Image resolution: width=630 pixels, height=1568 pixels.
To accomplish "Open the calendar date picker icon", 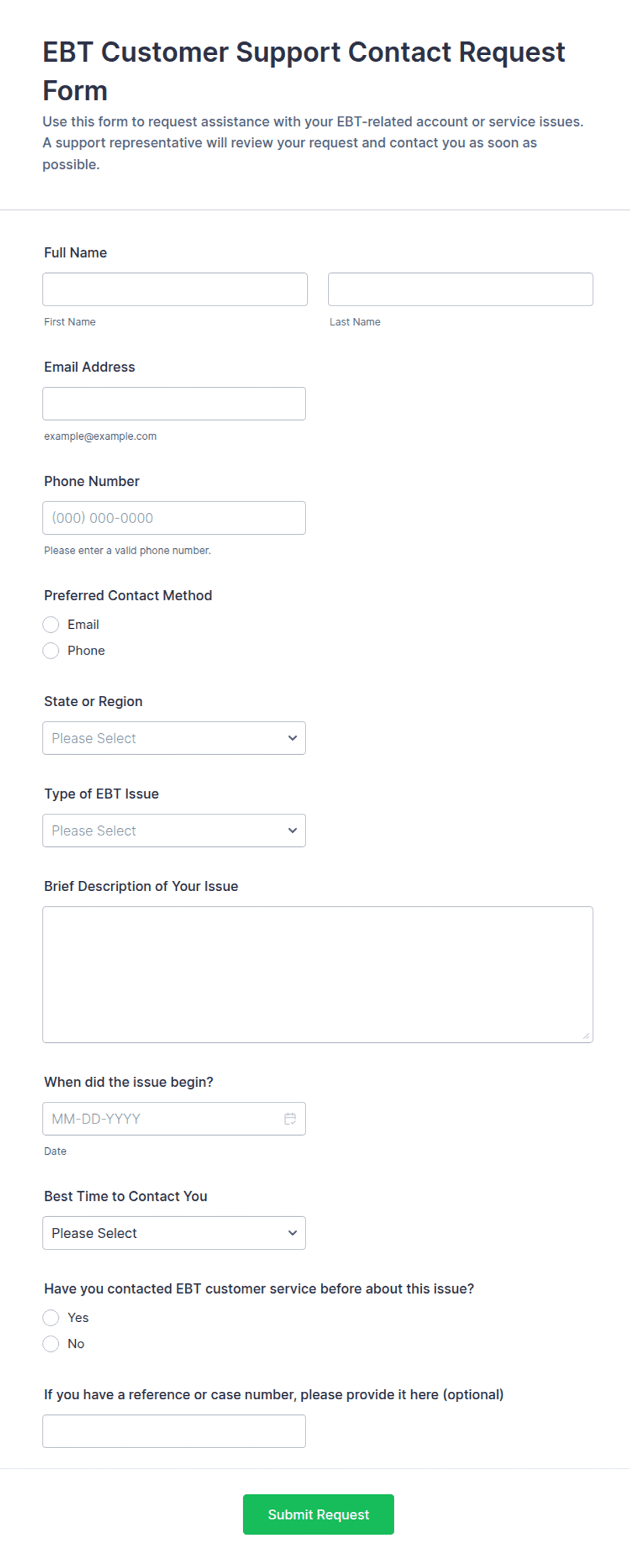I will click(x=290, y=1119).
